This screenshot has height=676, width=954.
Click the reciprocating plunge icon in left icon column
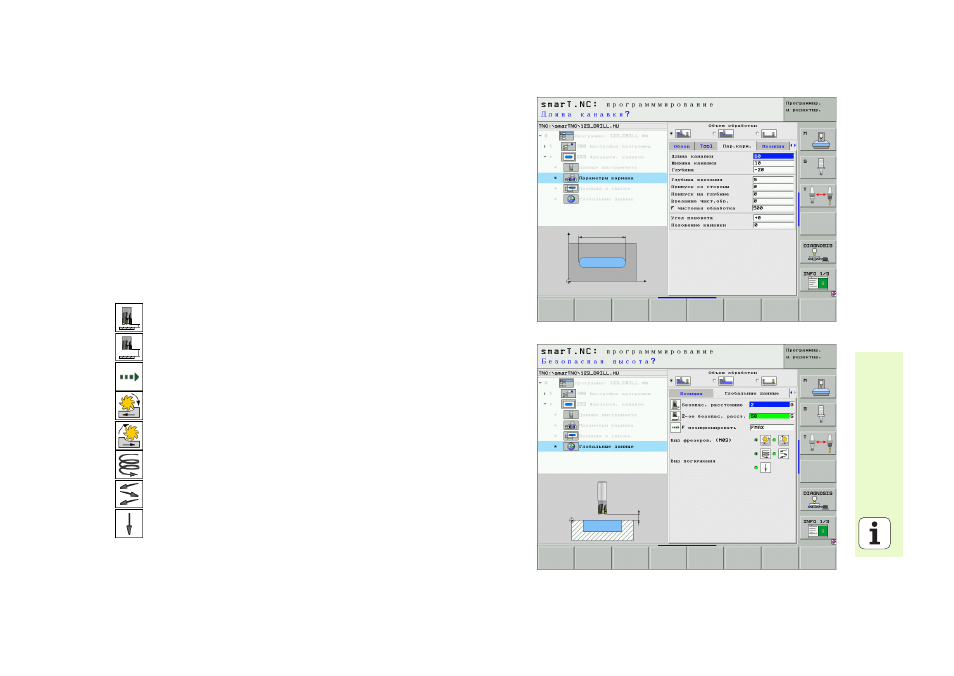tap(129, 494)
